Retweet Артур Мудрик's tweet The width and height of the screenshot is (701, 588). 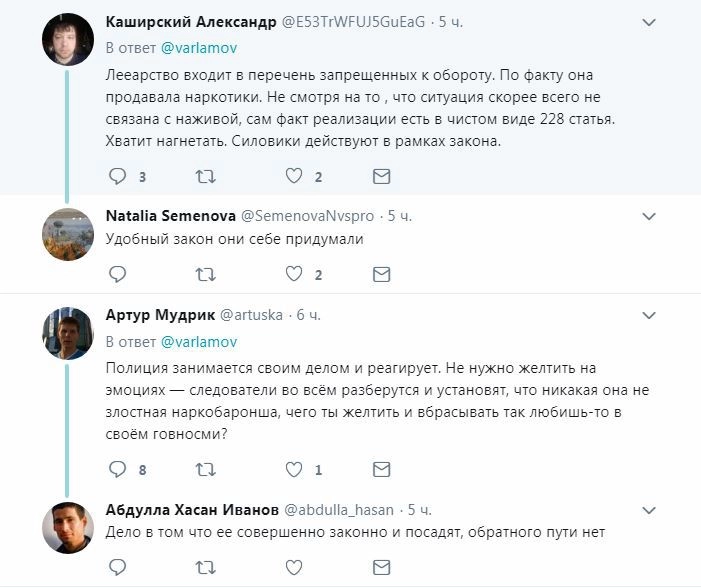click(x=205, y=469)
